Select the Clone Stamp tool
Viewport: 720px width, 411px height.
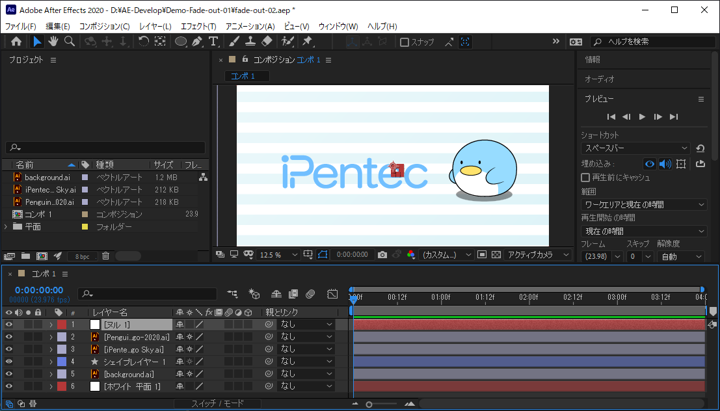pos(250,42)
